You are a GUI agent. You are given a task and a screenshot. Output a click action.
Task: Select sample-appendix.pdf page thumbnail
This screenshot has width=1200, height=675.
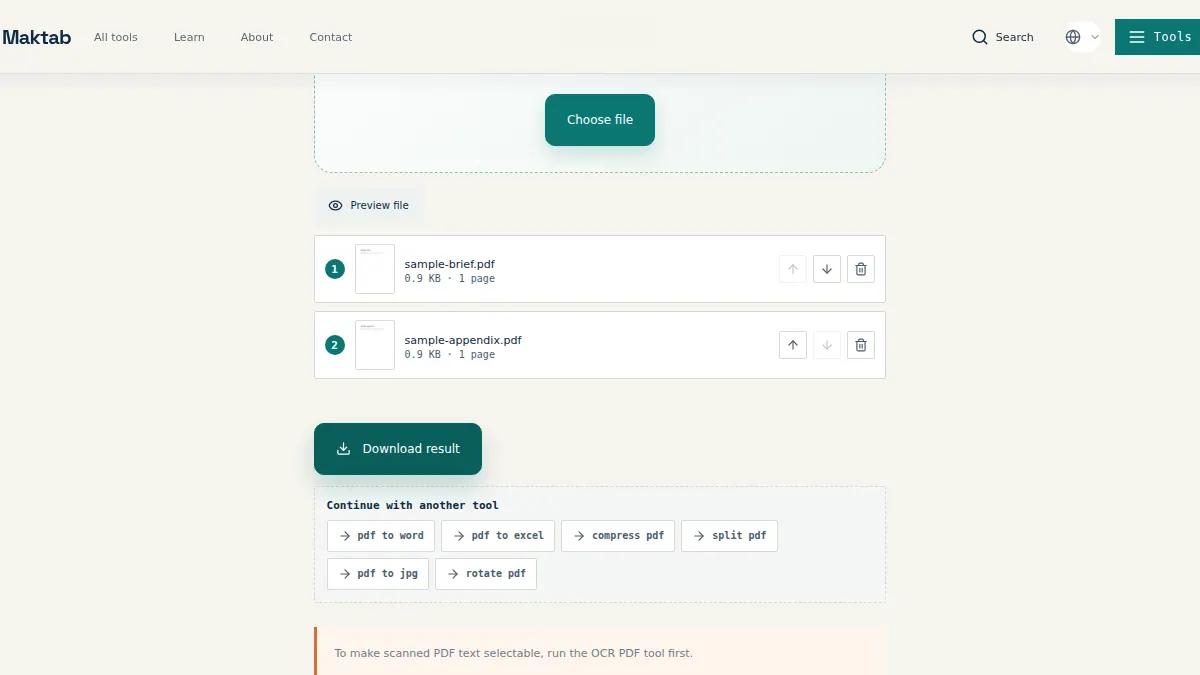click(x=375, y=345)
